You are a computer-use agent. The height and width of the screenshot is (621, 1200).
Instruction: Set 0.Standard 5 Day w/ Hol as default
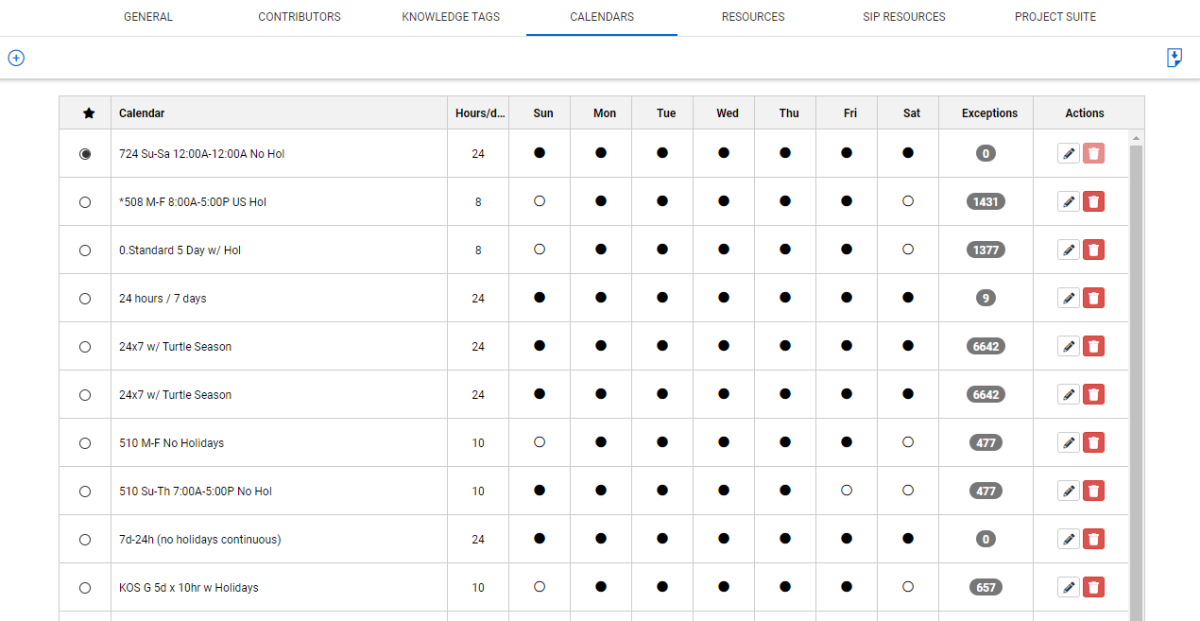85,250
